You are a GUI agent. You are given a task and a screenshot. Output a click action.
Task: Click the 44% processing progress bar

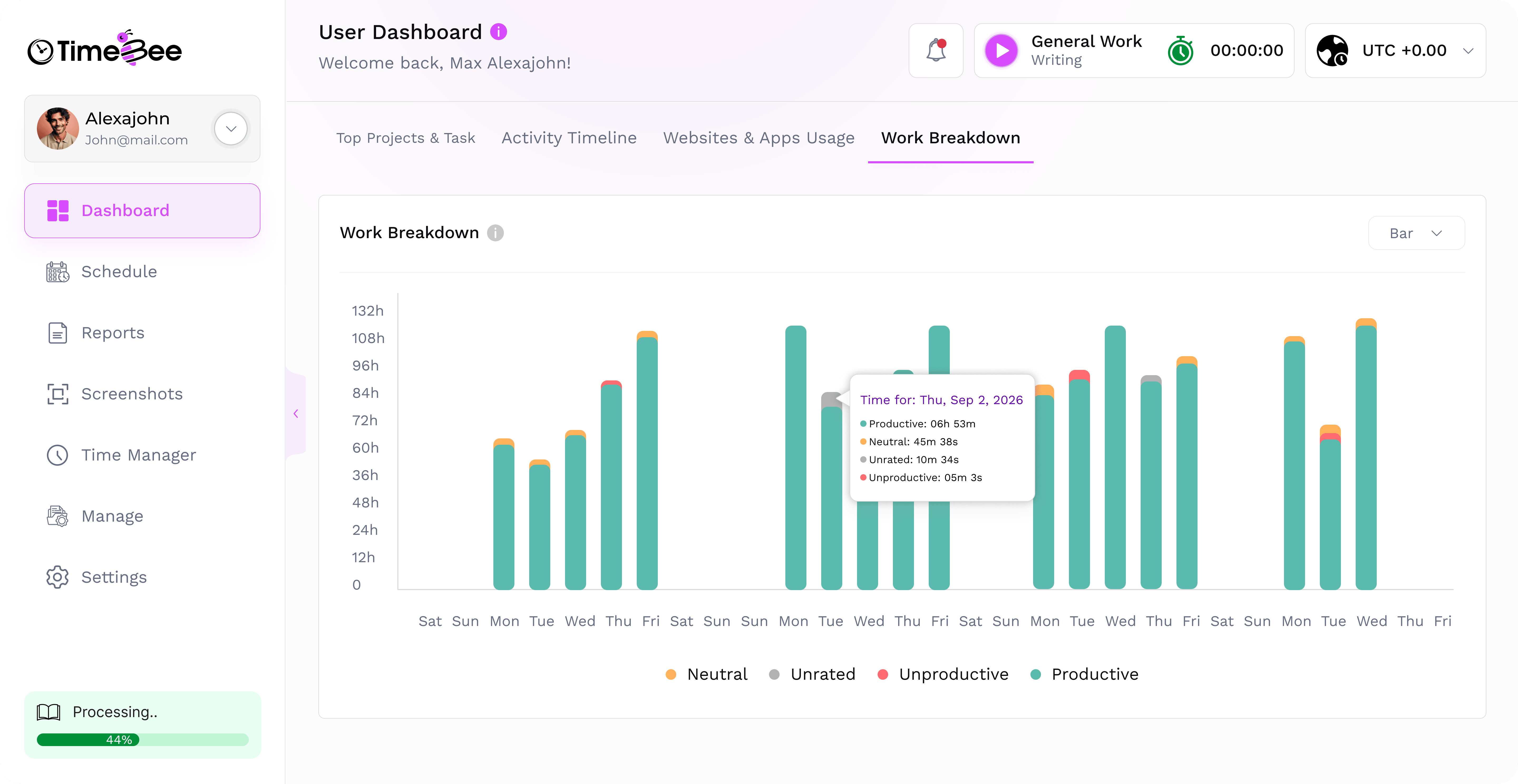pos(143,740)
